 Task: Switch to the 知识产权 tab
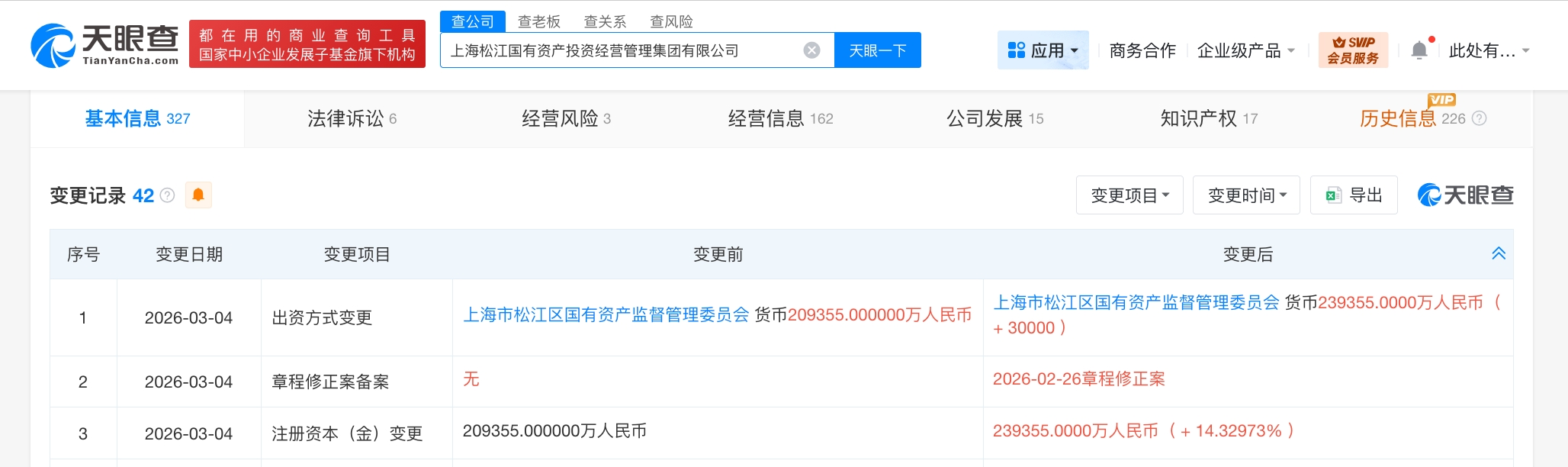(1208, 118)
